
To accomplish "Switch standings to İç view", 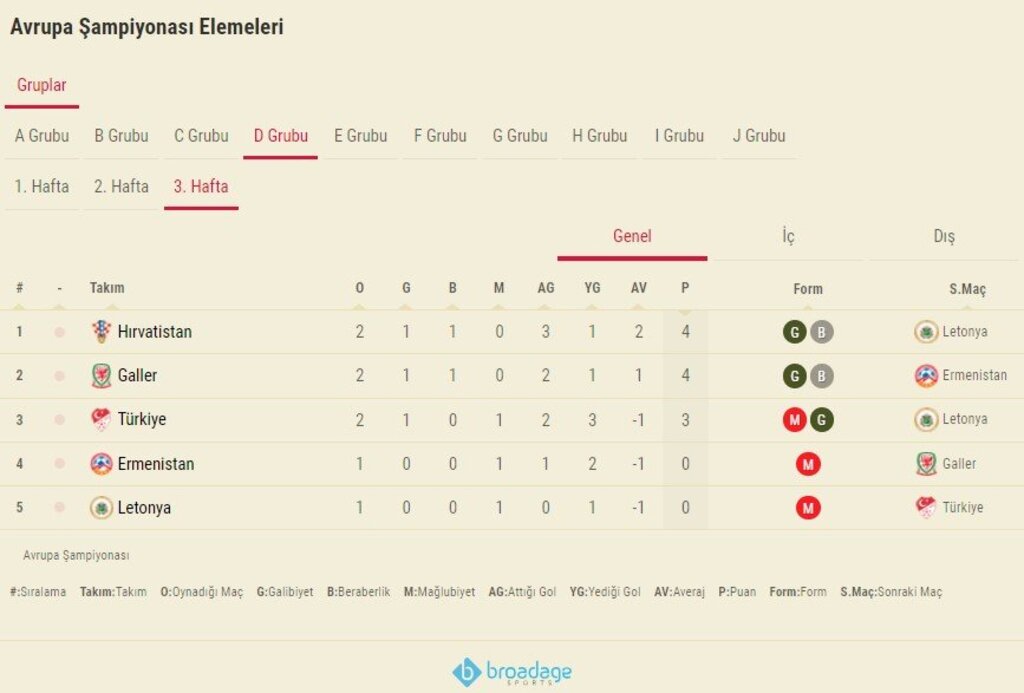I will [x=788, y=236].
